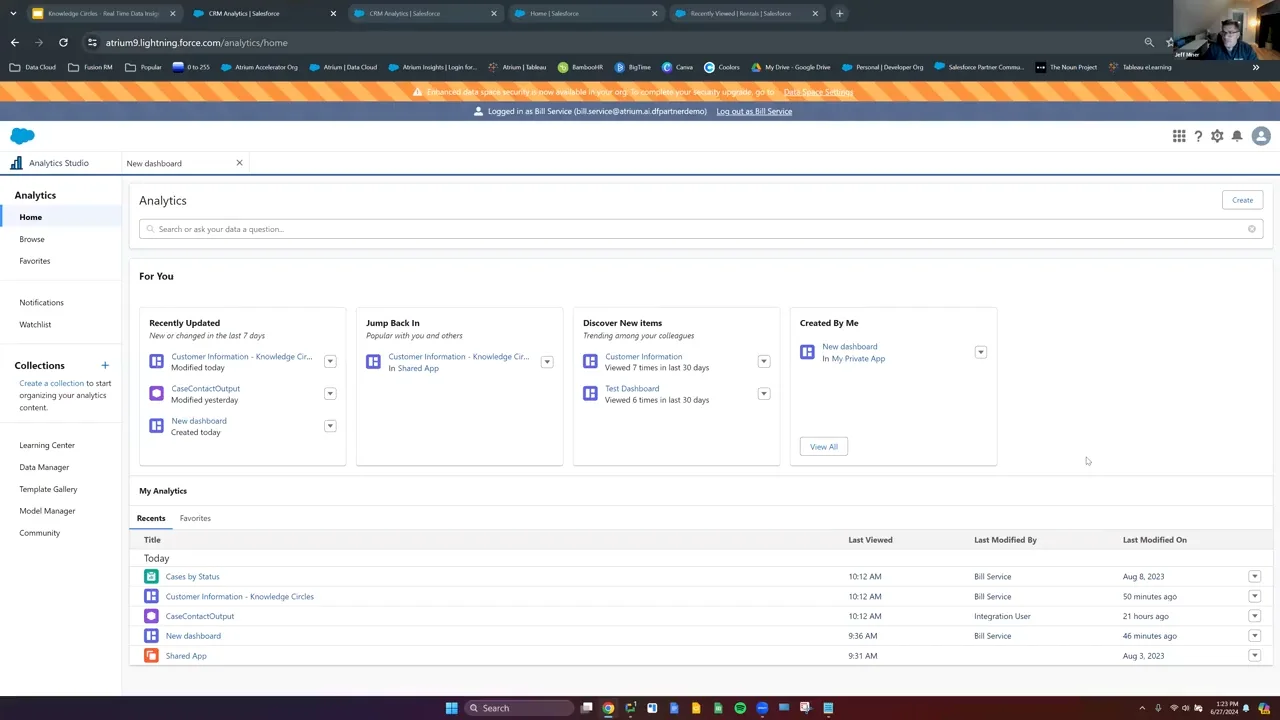This screenshot has height=720, width=1280.
Task: Click the Help question mark icon
Action: (x=1198, y=136)
